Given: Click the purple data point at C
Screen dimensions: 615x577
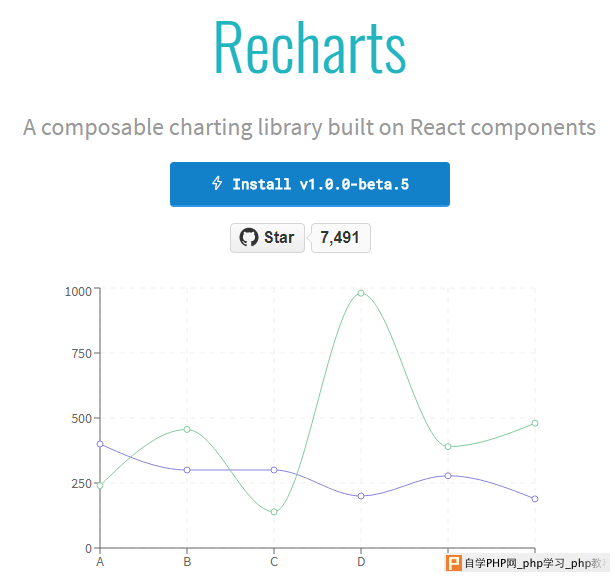Looking at the screenshot, I should tap(274, 470).
